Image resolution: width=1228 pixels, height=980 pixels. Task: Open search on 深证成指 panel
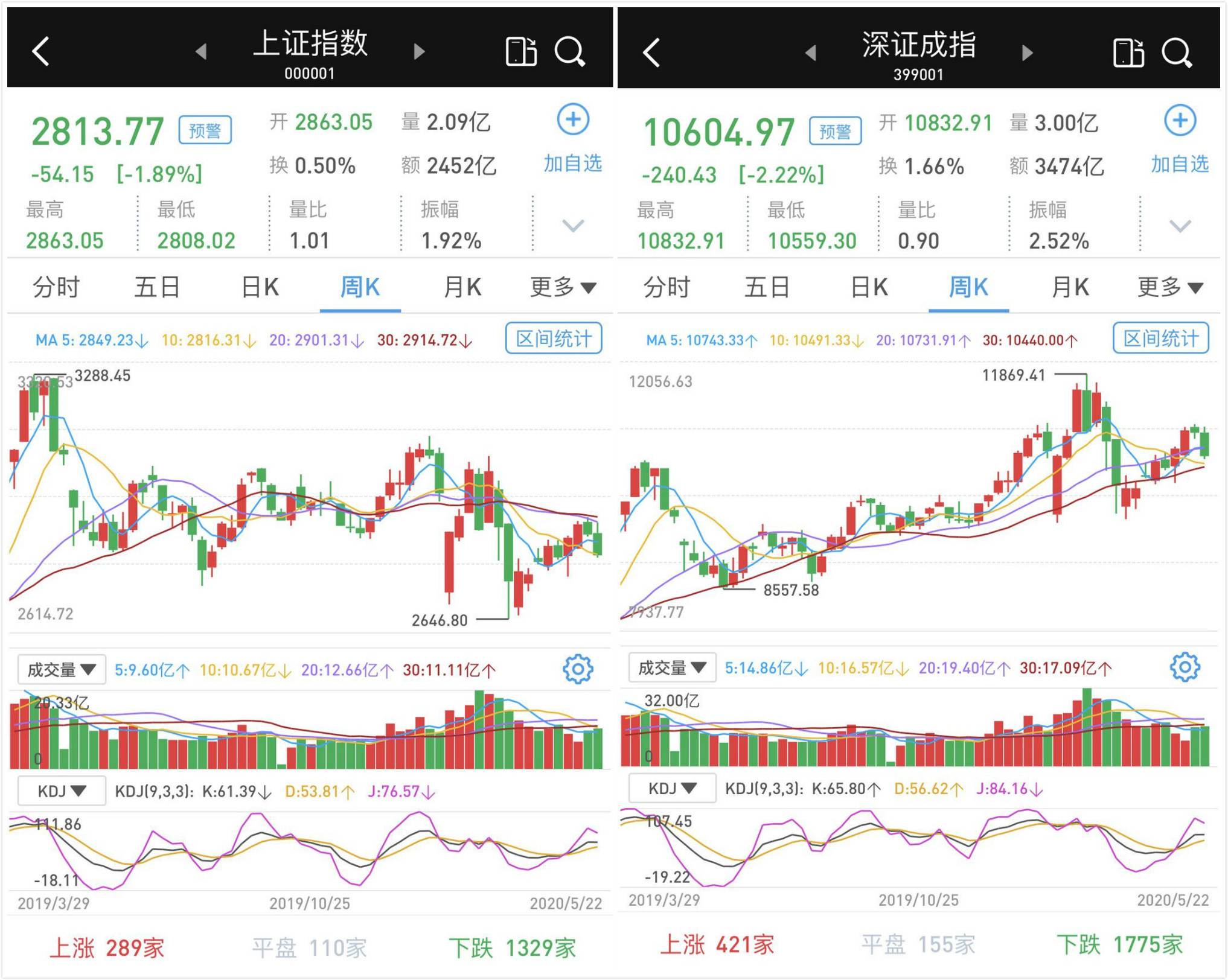pyautogui.click(x=1177, y=52)
